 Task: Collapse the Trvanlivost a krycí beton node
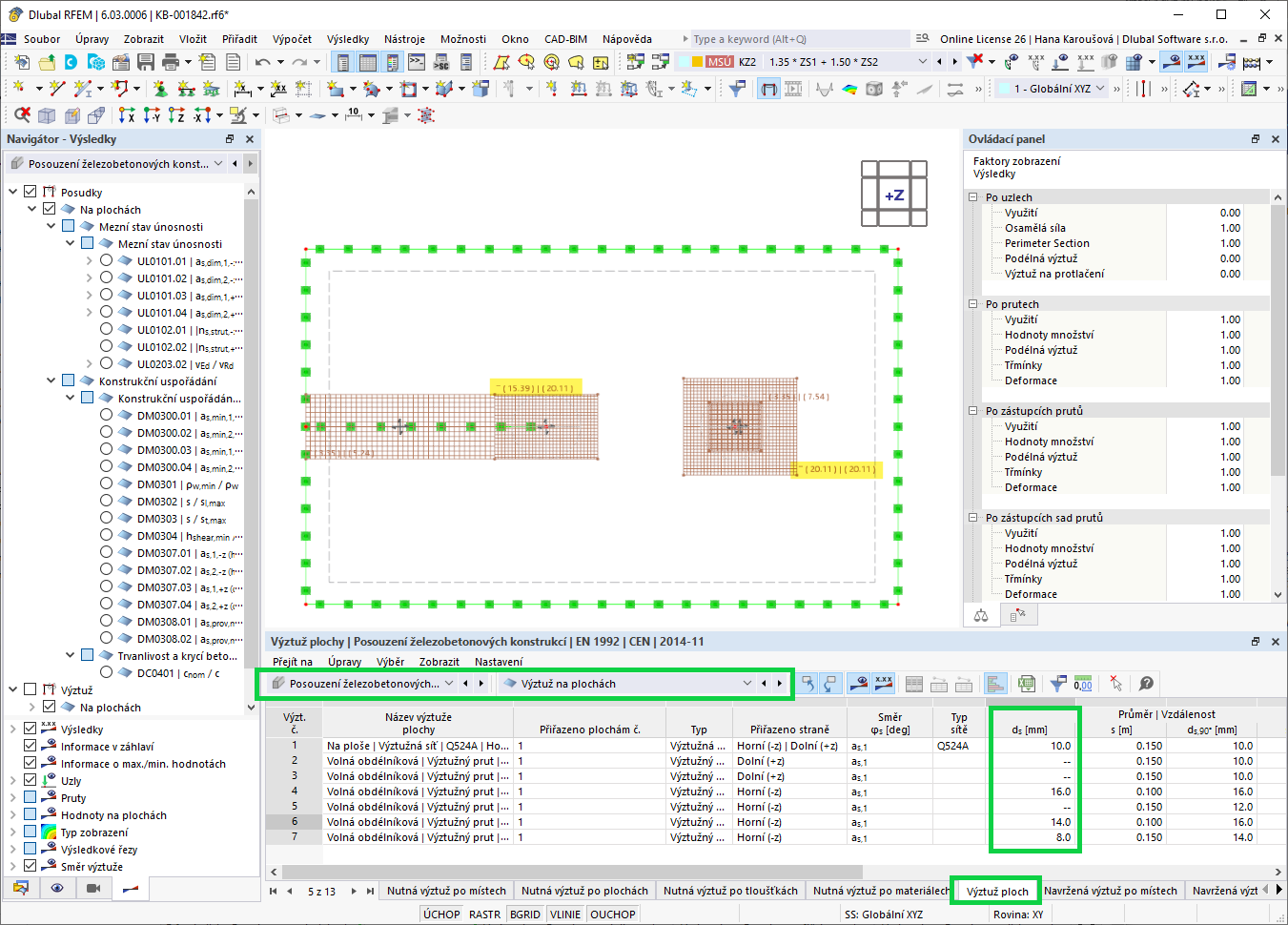click(x=71, y=655)
